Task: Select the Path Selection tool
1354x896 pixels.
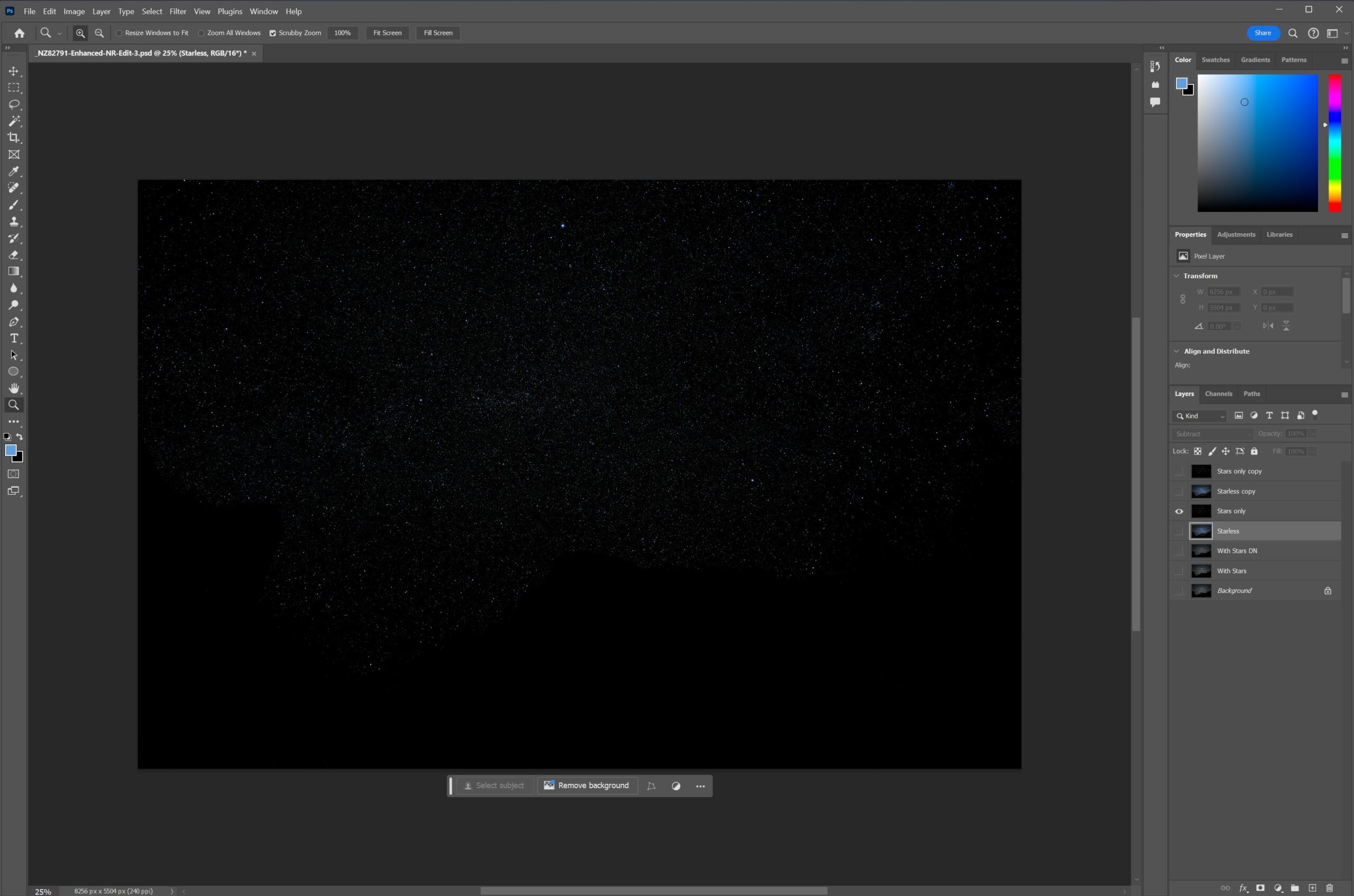Action: click(14, 355)
